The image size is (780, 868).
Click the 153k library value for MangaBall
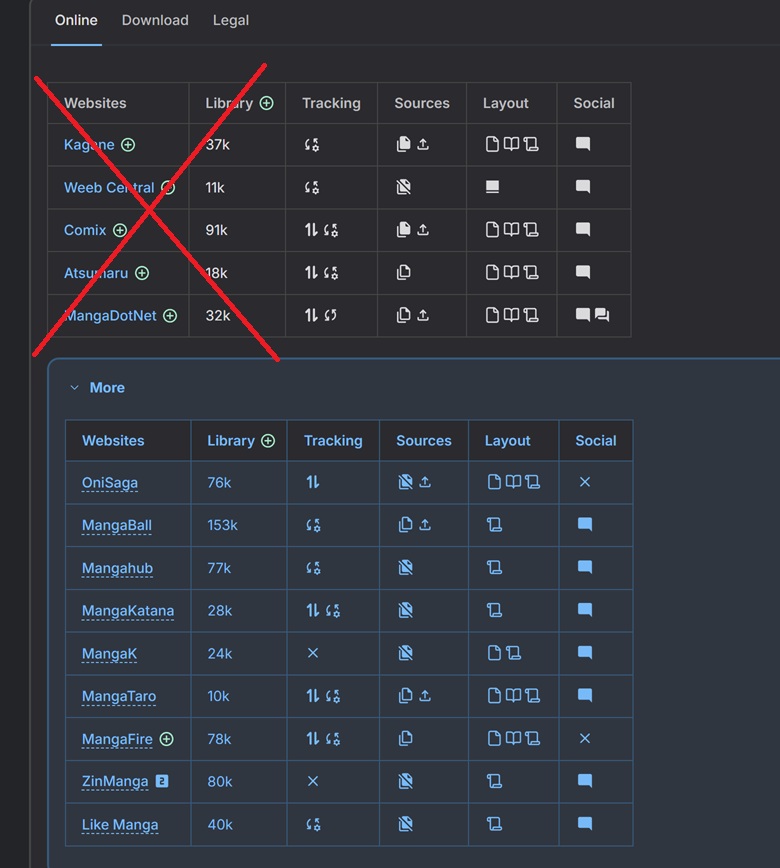pyautogui.click(x=223, y=525)
